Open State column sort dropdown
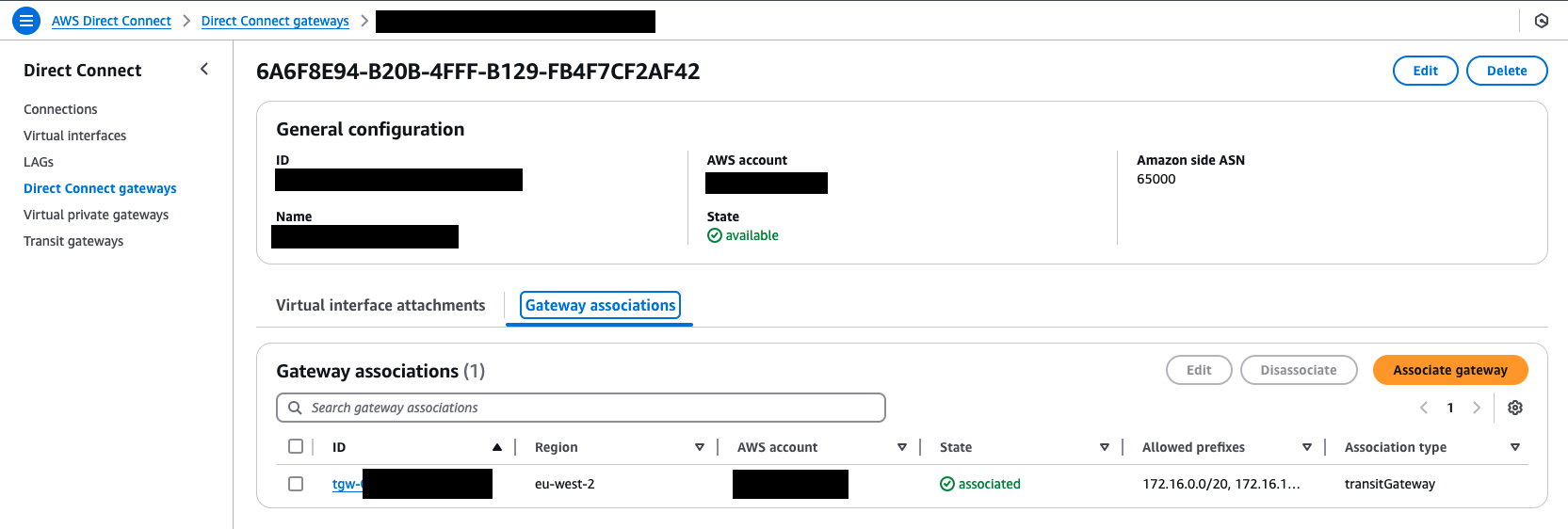 click(x=1105, y=447)
